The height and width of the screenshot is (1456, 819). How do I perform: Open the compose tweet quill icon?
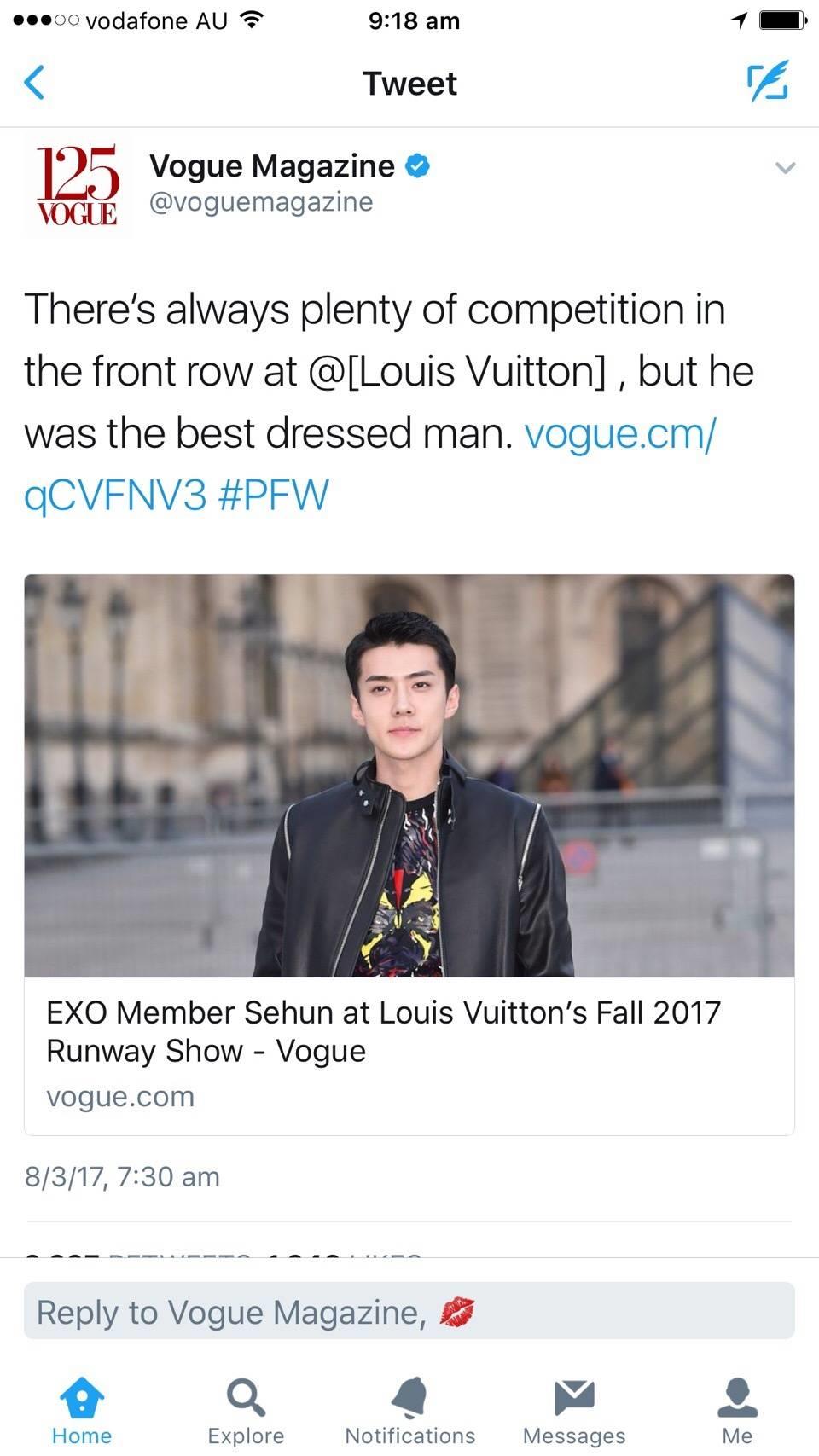point(768,82)
